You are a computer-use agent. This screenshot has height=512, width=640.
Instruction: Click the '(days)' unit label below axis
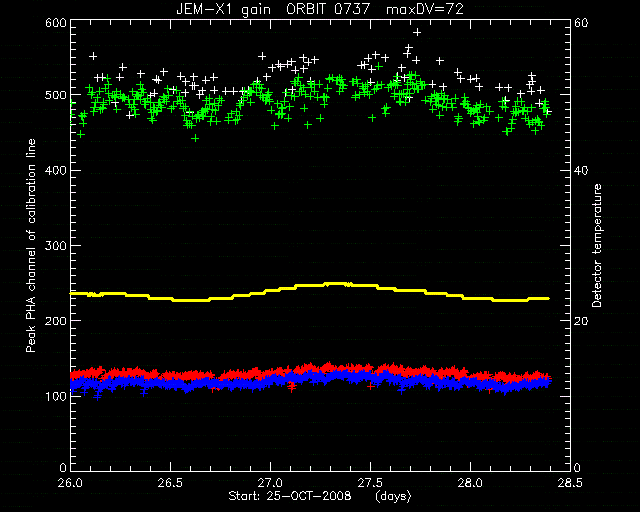393,496
